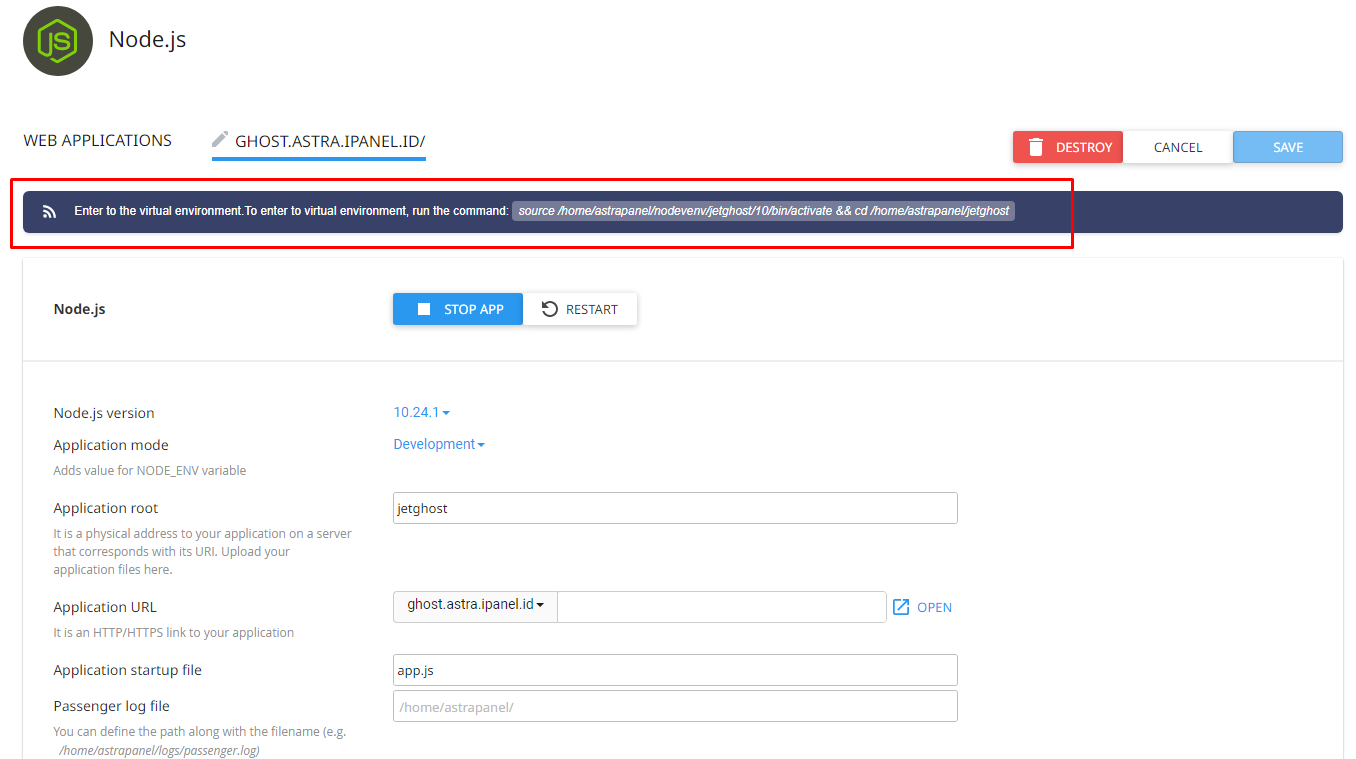This screenshot has height=759, width=1356.
Task: Open the Node.js version 10.24.1 dropdown
Action: pyautogui.click(x=421, y=412)
